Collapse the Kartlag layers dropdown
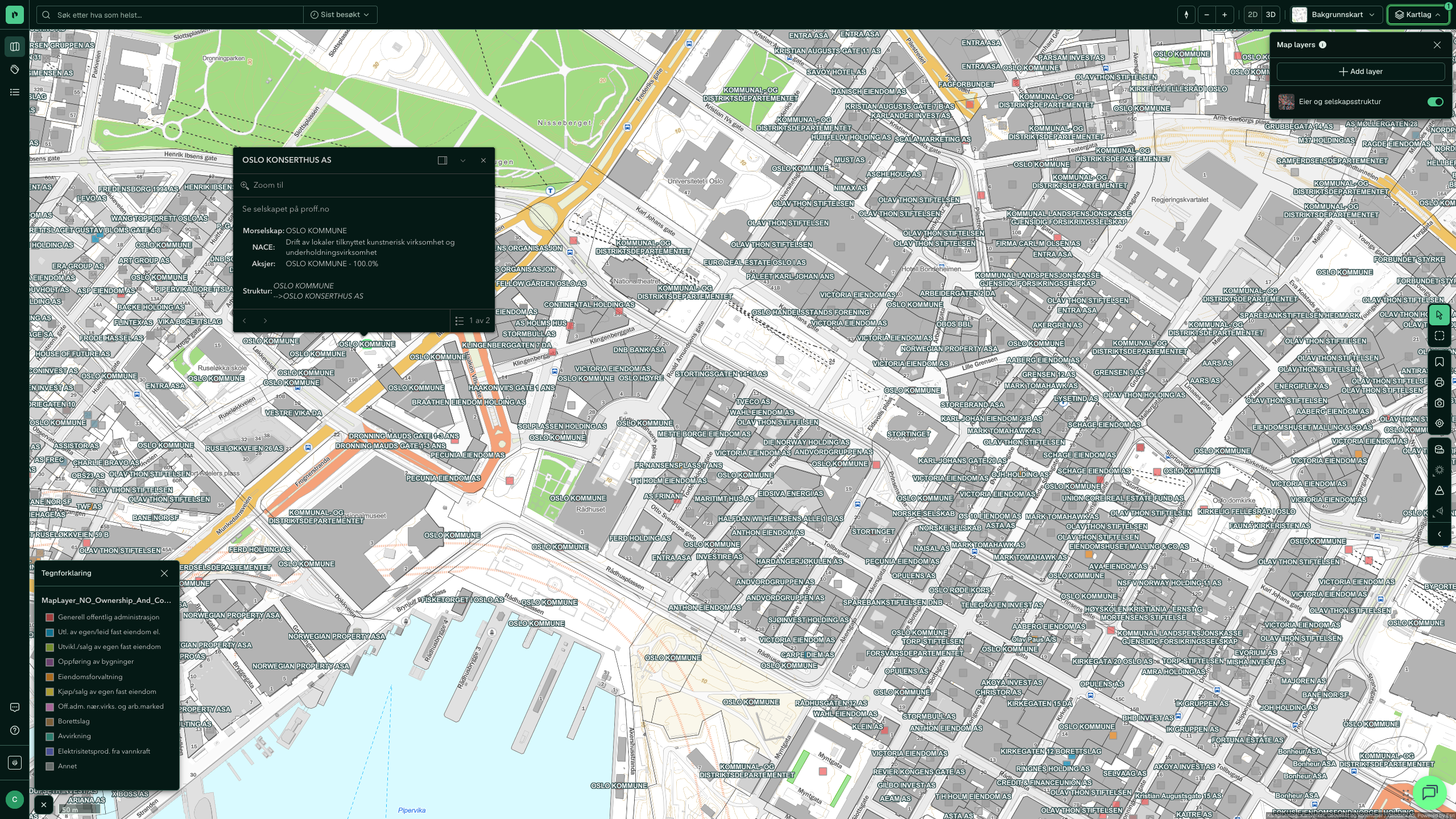1456x819 pixels. 1418,15
